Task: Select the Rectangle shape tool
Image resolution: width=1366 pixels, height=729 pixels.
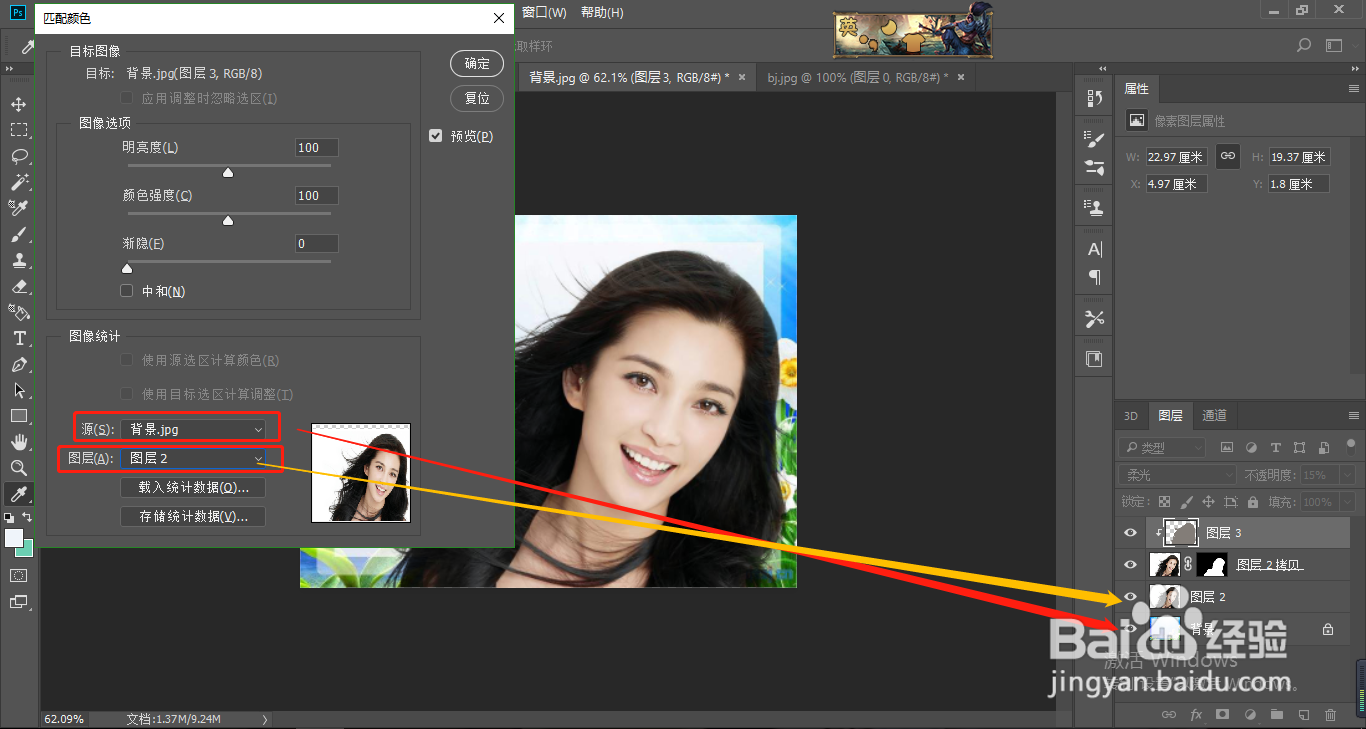Action: [19, 416]
